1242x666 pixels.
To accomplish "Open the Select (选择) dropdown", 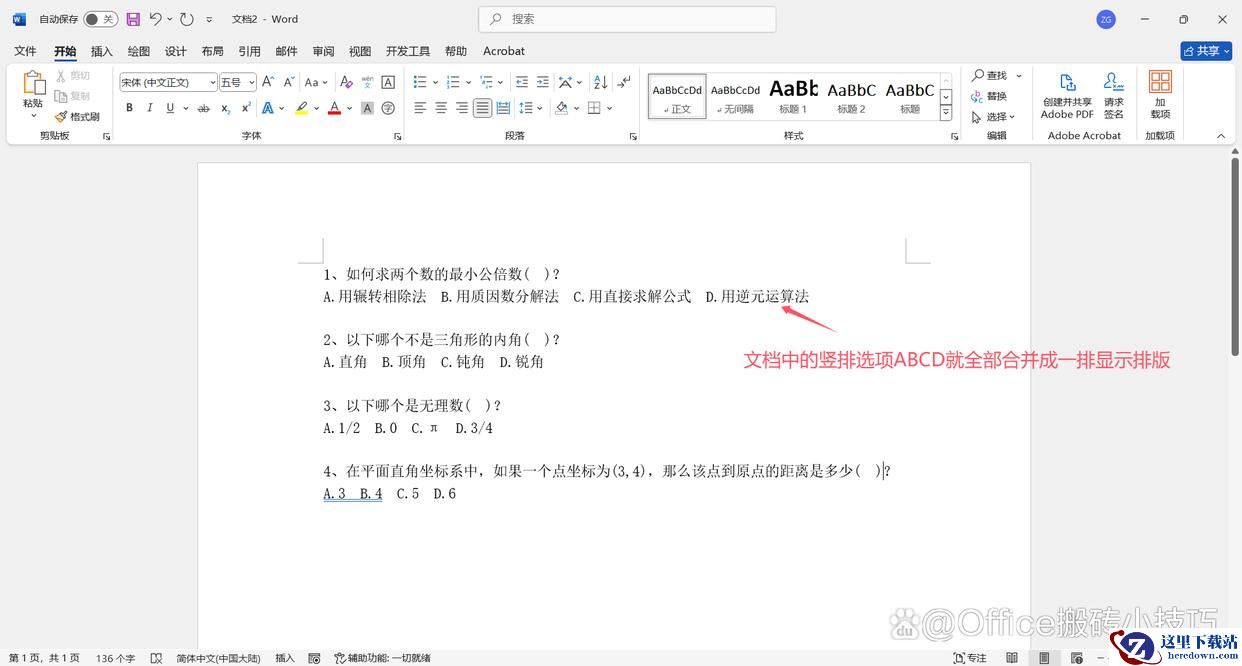I will tap(994, 117).
